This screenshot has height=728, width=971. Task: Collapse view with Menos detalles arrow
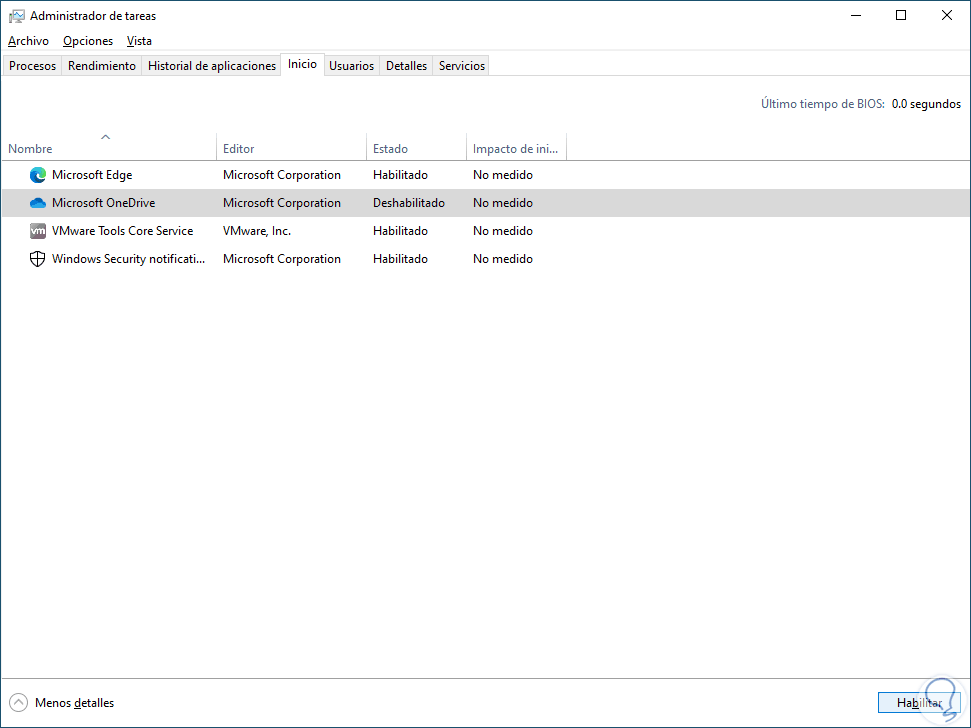pyautogui.click(x=19, y=703)
